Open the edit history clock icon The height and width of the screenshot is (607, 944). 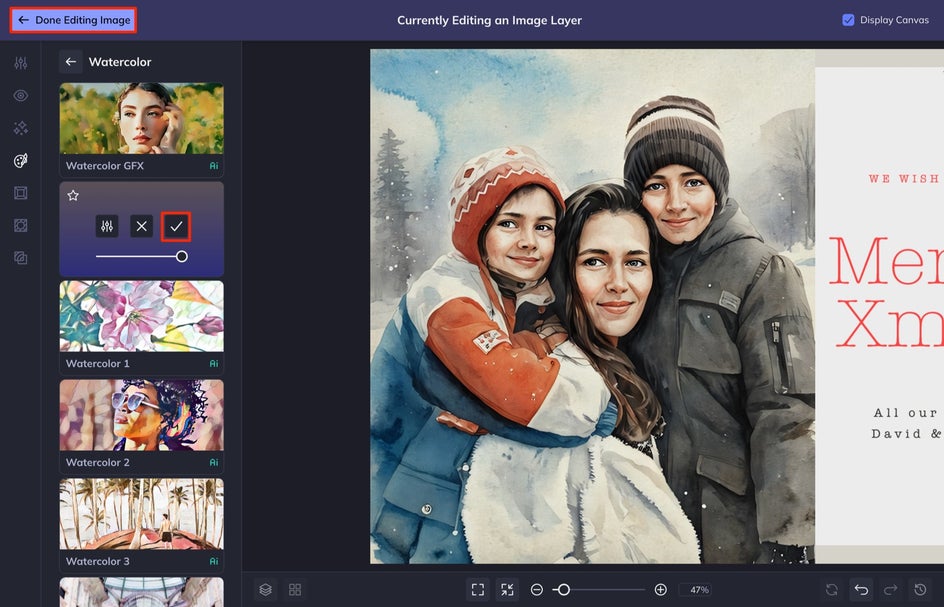[921, 590]
